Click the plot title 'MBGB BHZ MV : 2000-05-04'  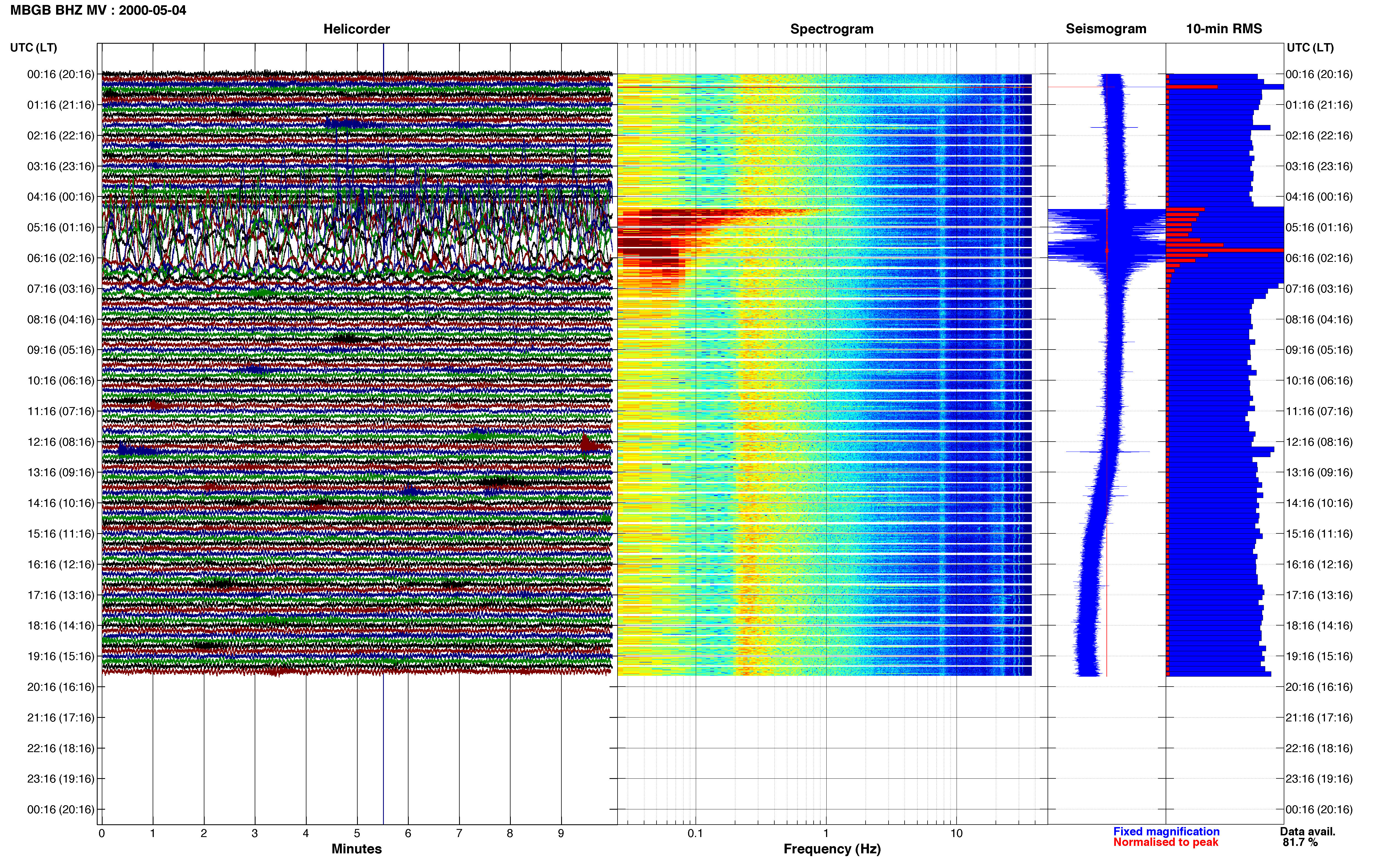[x=98, y=10]
